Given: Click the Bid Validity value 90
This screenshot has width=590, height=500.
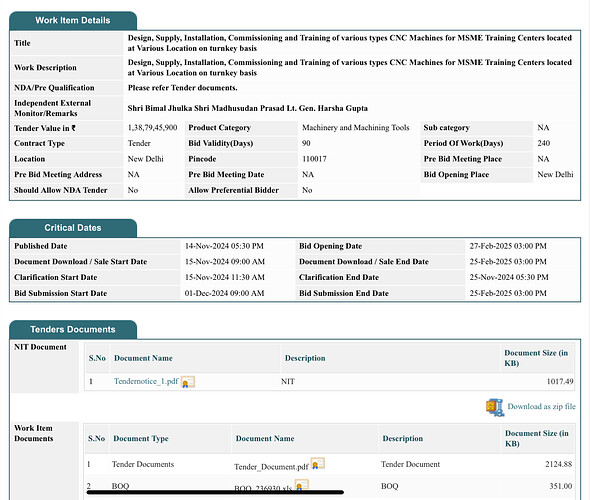Looking at the screenshot, I should 306,143.
